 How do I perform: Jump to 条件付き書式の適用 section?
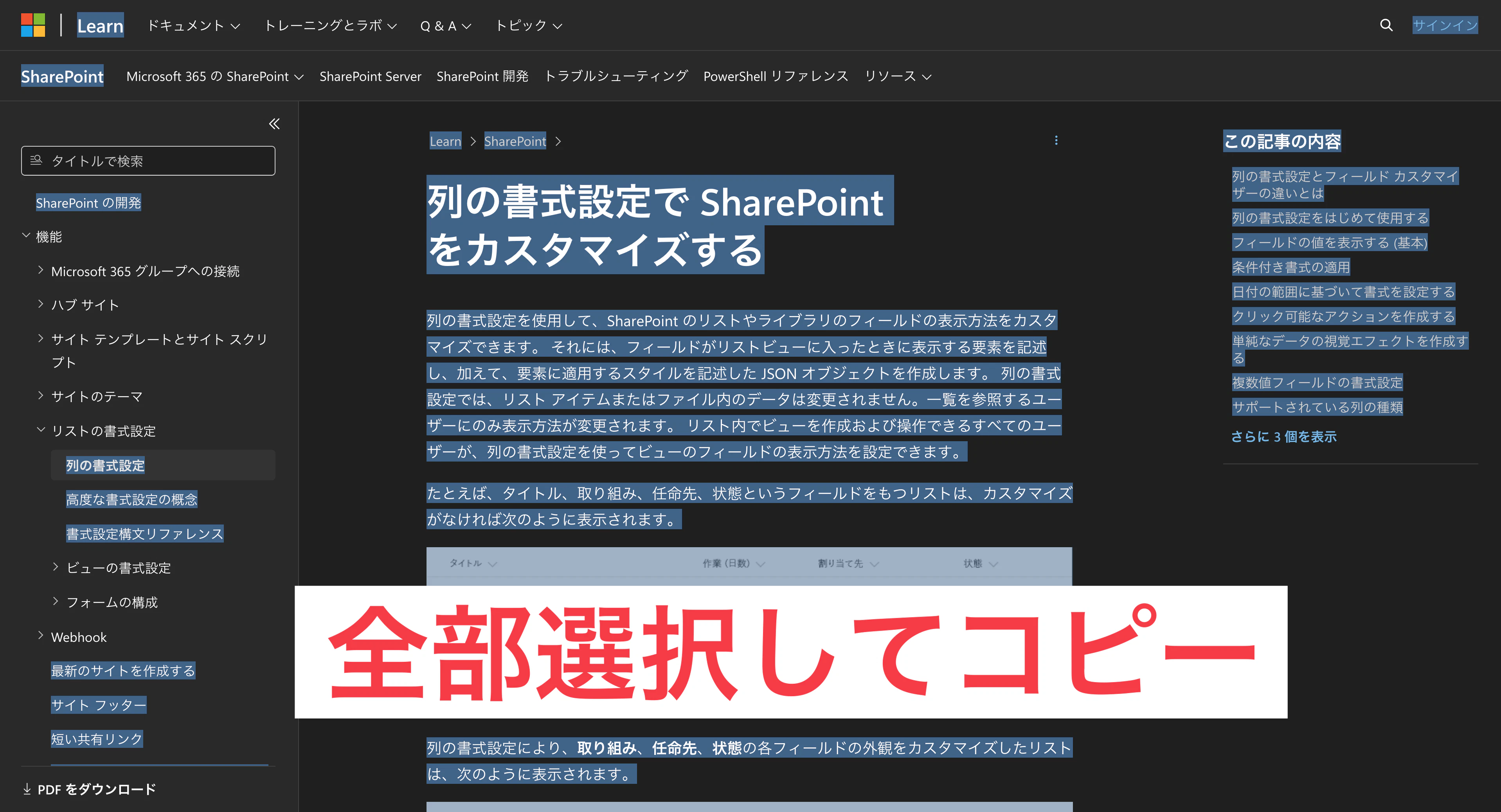(x=1290, y=267)
